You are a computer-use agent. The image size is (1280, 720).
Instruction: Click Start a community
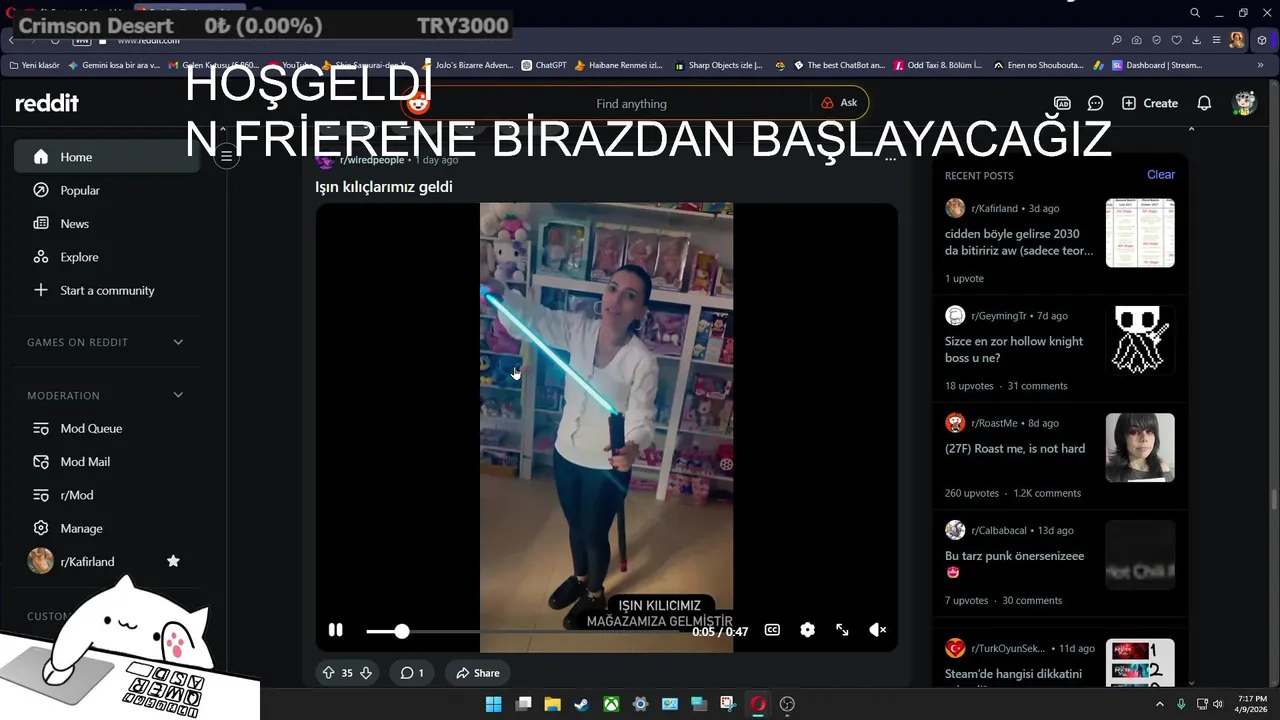(107, 290)
